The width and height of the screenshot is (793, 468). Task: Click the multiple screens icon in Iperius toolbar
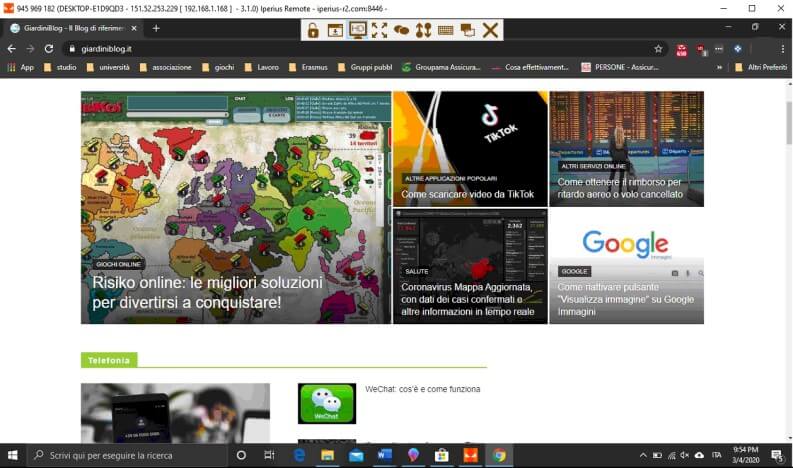coord(468,30)
